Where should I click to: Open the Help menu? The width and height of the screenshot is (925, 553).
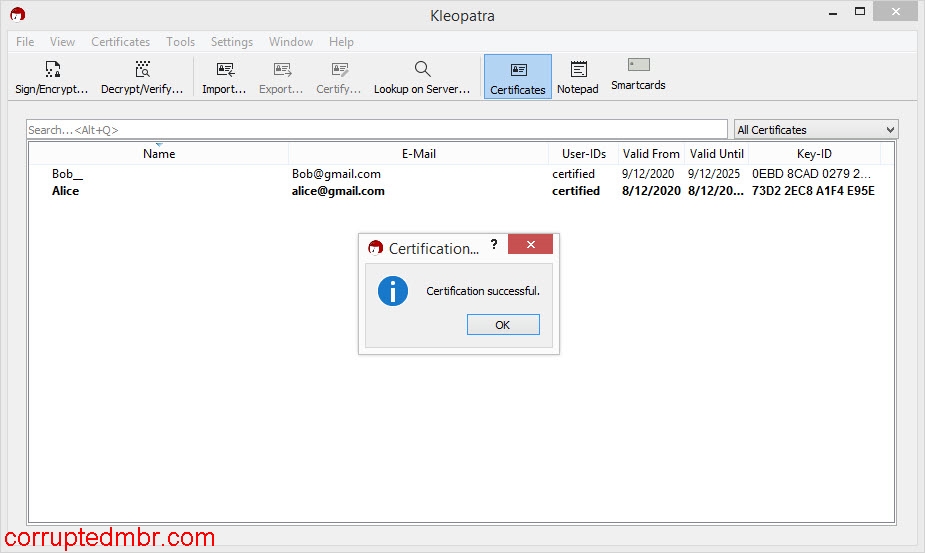click(341, 42)
